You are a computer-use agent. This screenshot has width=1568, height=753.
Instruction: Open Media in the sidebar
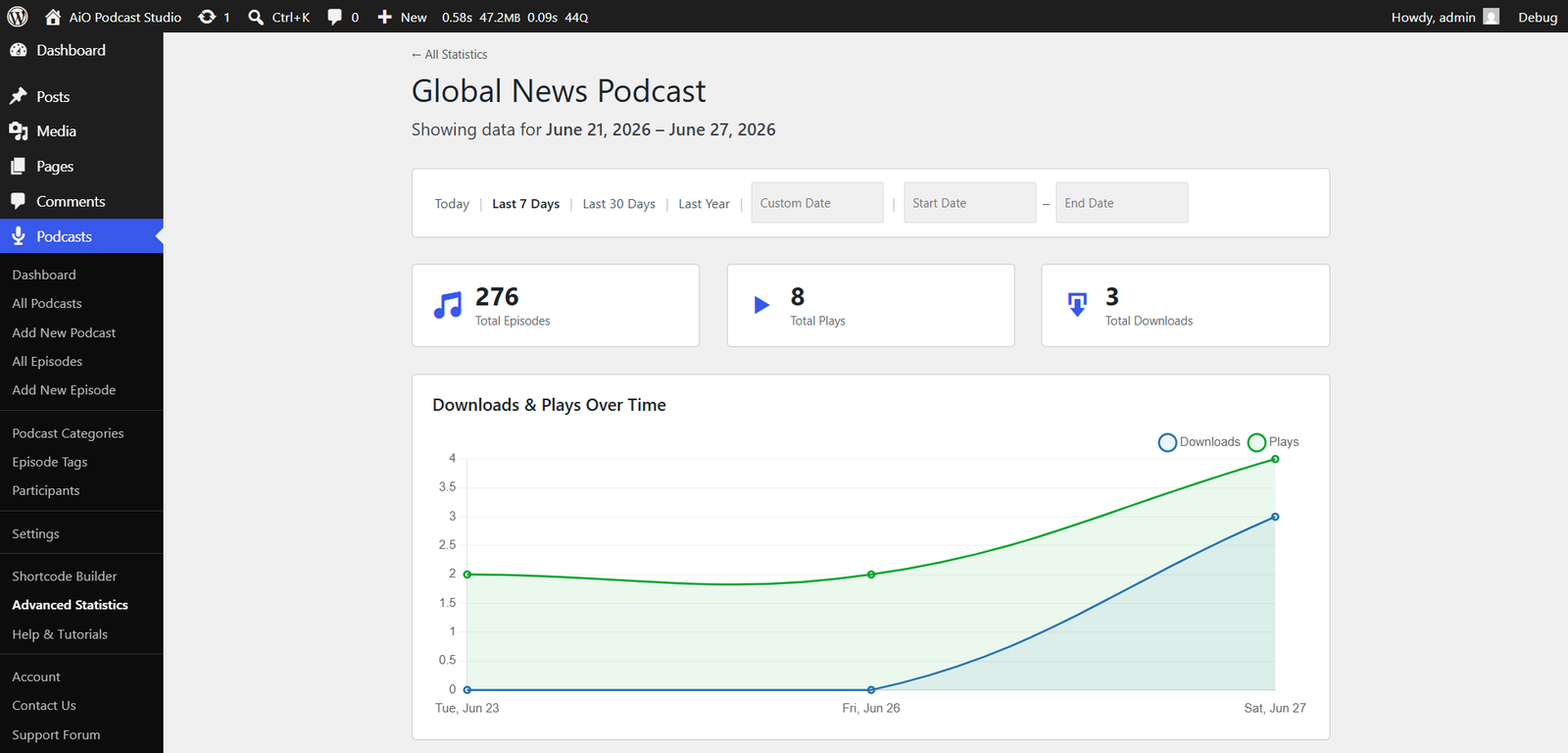[56, 131]
